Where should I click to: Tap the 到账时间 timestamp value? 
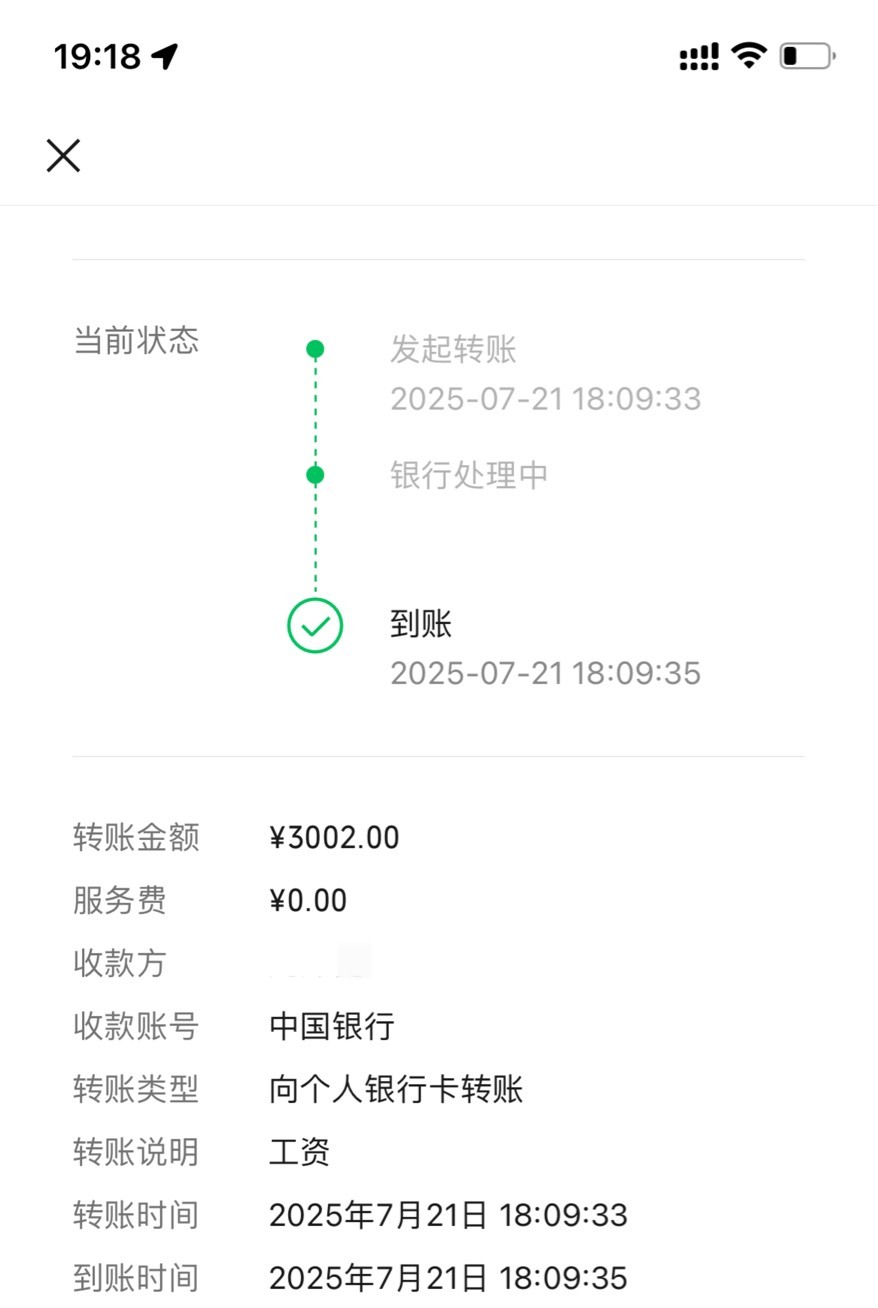click(x=448, y=1278)
